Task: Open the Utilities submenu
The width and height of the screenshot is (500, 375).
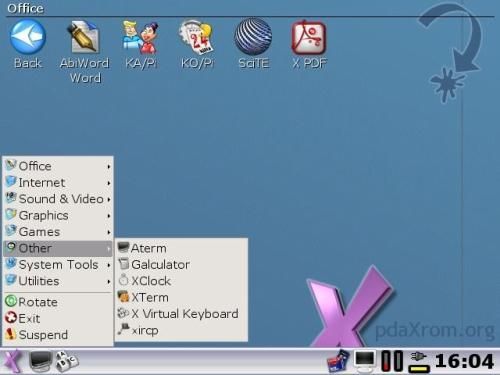Action: pos(58,281)
